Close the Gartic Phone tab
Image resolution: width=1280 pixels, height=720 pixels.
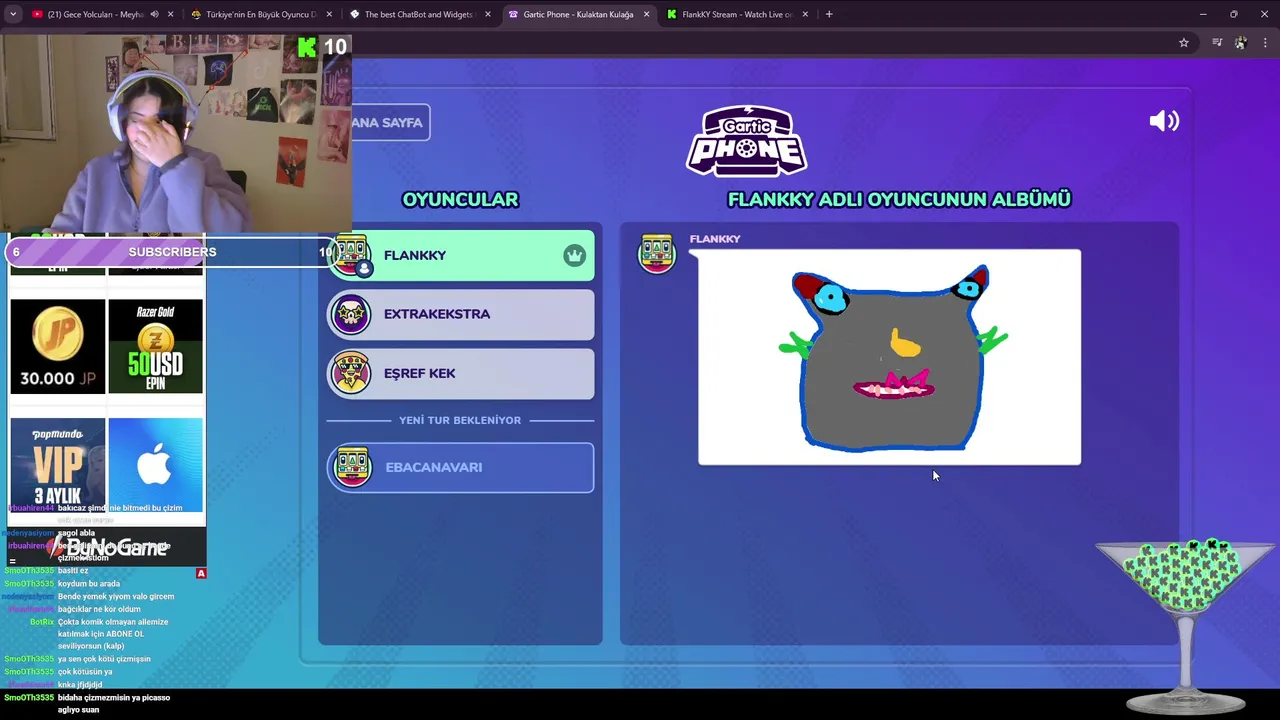pos(646,14)
